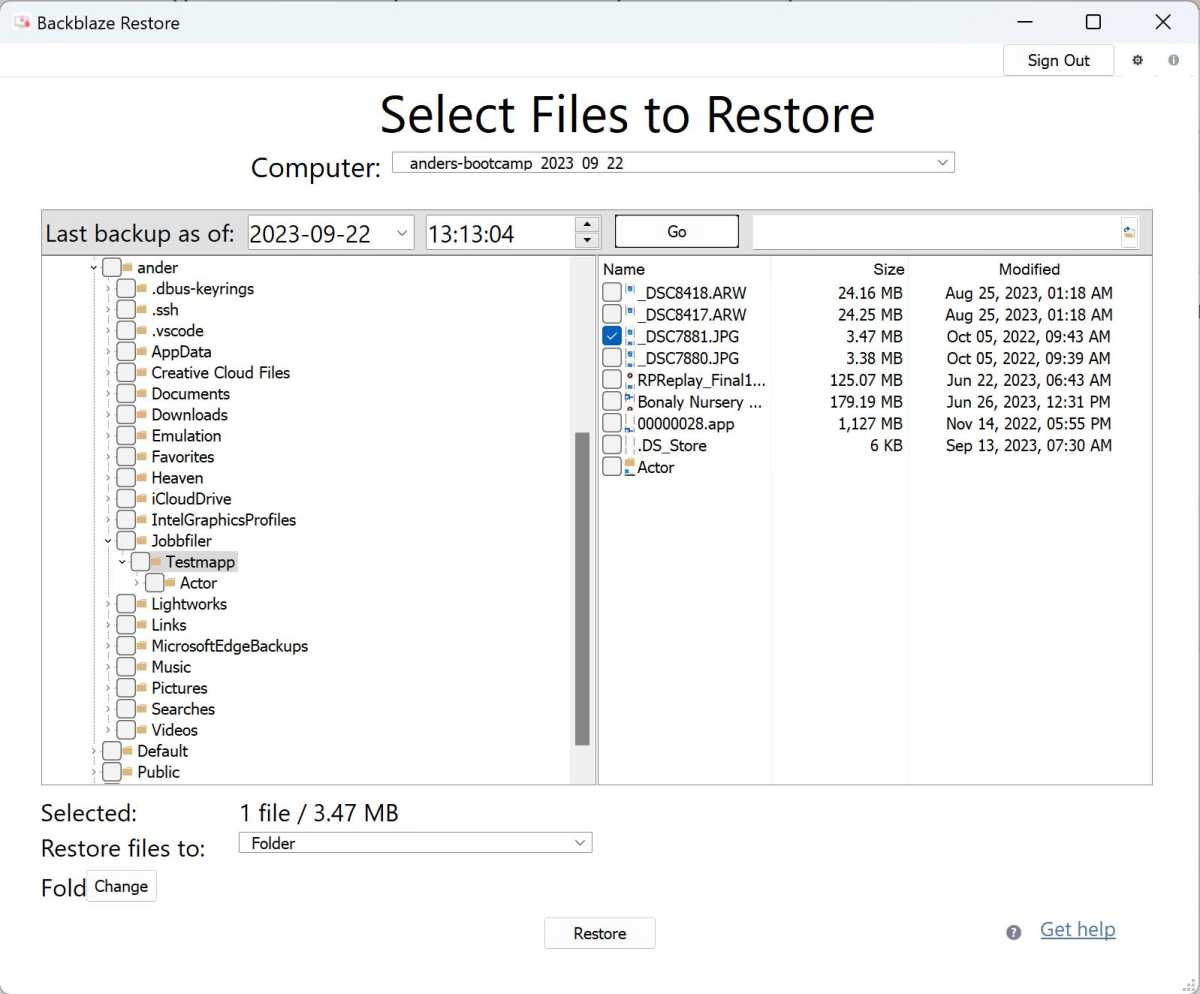Expand the Emulation folder node

108,436
